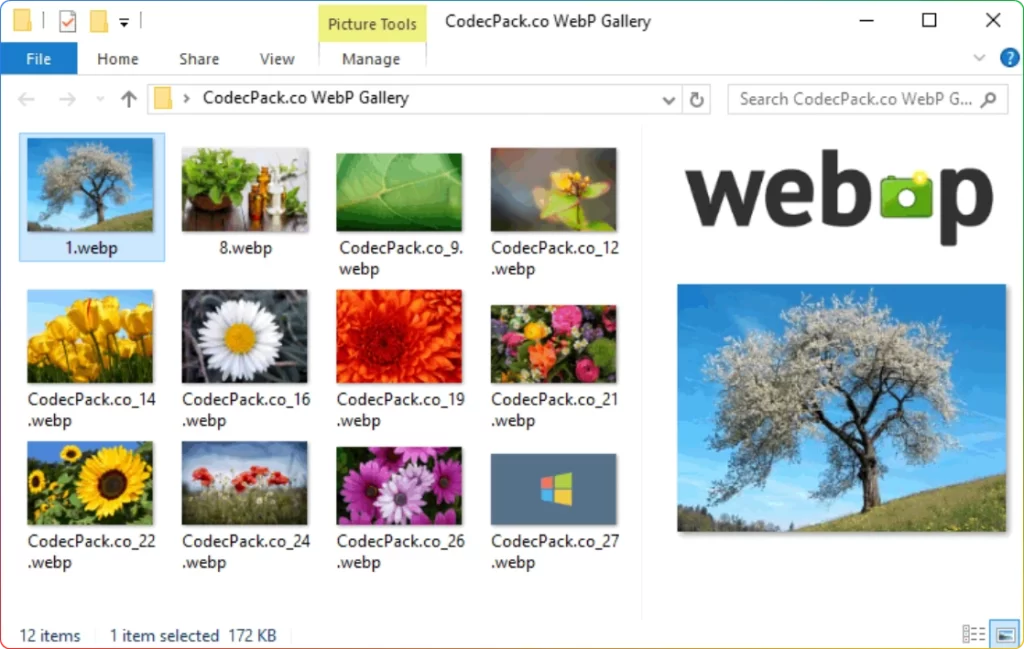The width and height of the screenshot is (1024, 649).
Task: Click the folder icon in title bar
Action: pos(22,20)
